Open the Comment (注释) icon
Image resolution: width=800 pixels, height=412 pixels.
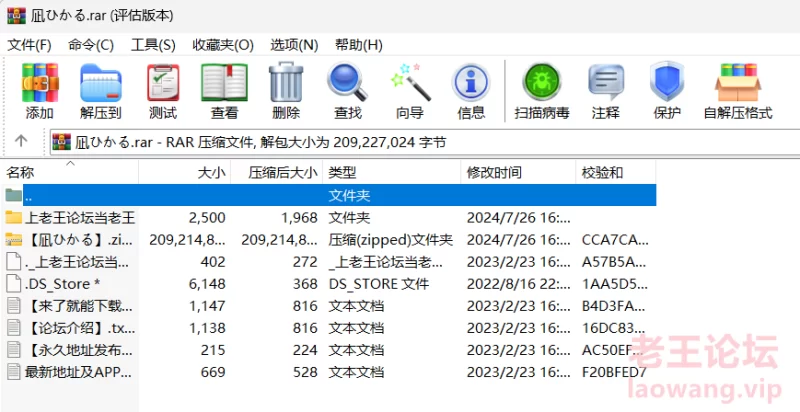[x=606, y=83]
